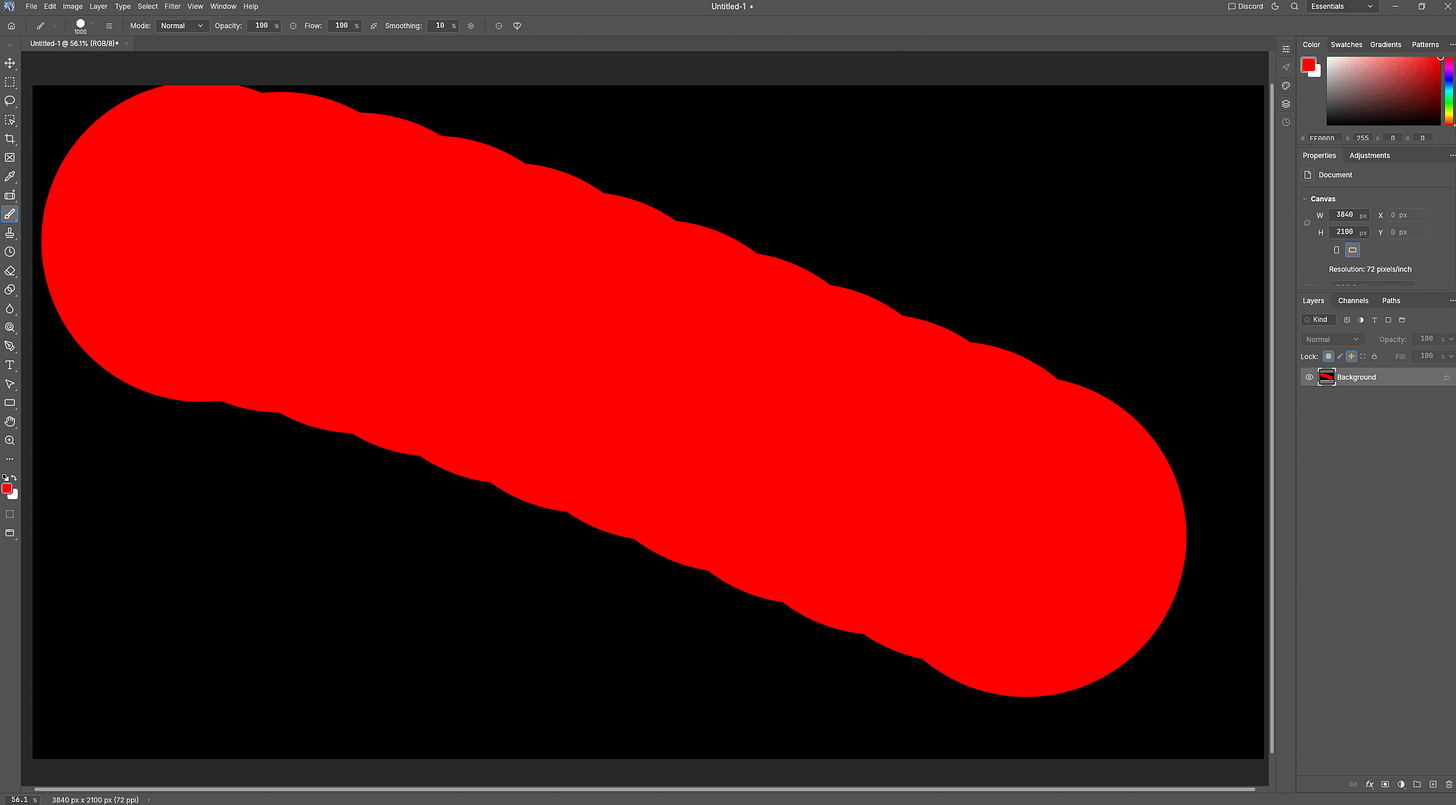Screen dimensions: 1456x805
Task: Create a new layer with the plus icon
Action: pos(1433,784)
